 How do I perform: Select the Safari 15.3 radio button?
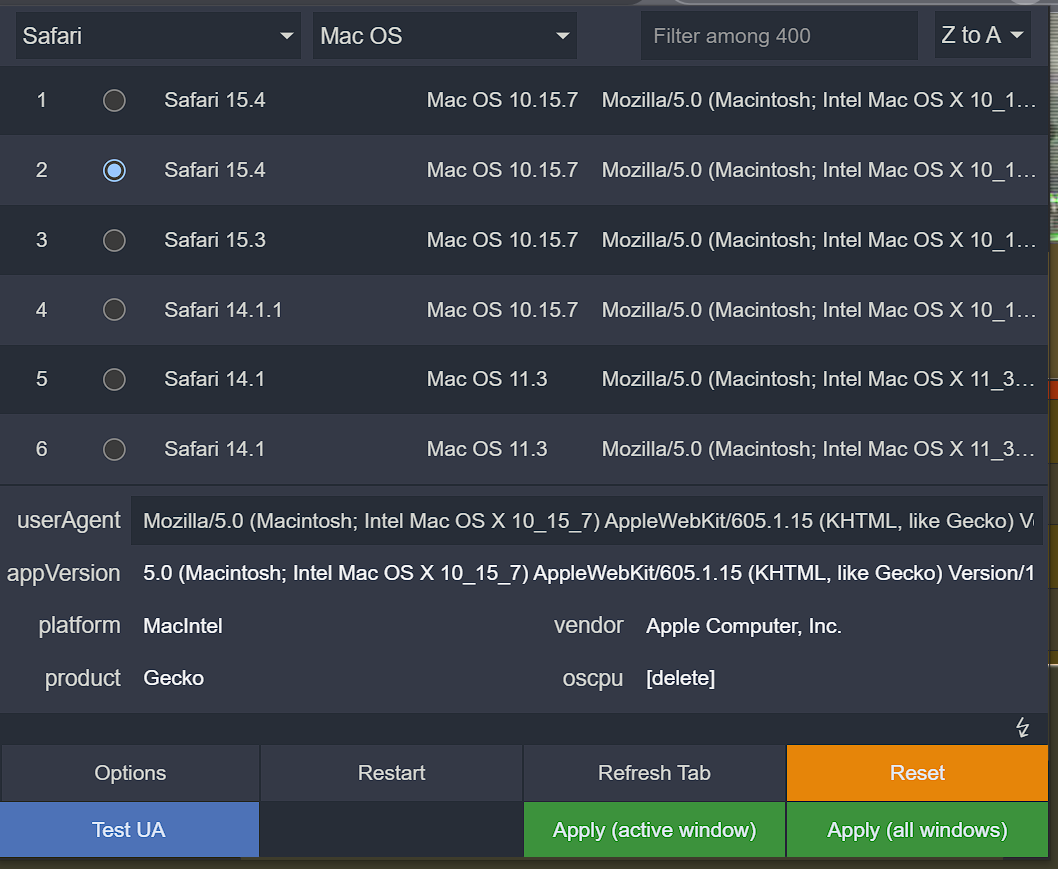click(115, 240)
